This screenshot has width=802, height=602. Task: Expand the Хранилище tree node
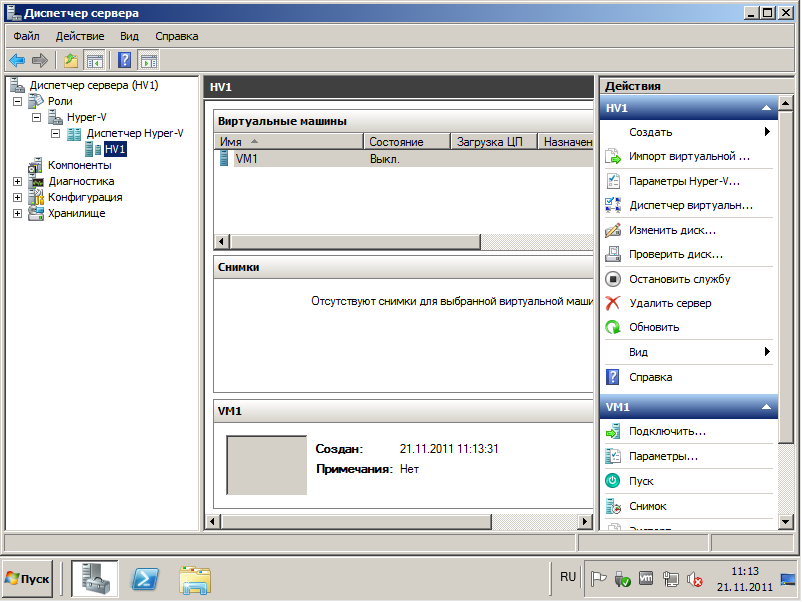(x=18, y=214)
